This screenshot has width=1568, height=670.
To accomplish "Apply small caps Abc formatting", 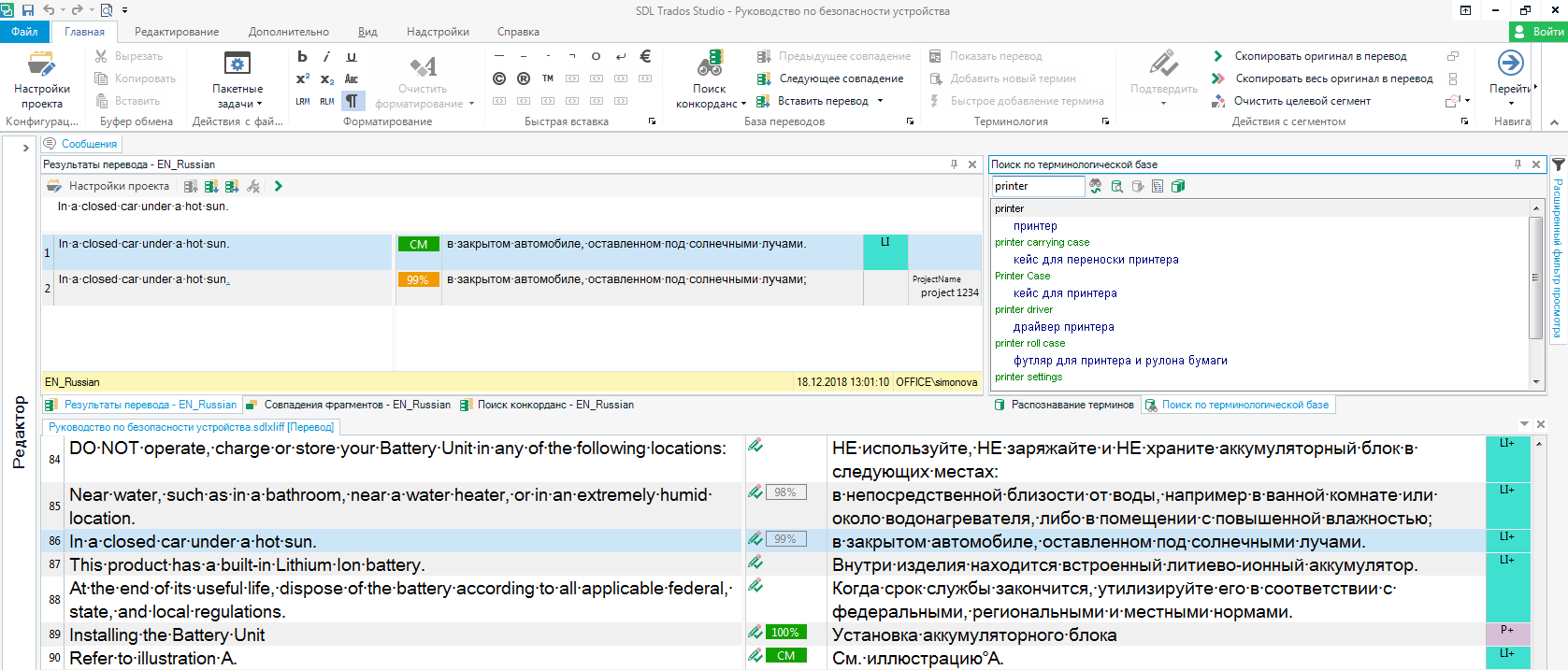I will 352,79.
